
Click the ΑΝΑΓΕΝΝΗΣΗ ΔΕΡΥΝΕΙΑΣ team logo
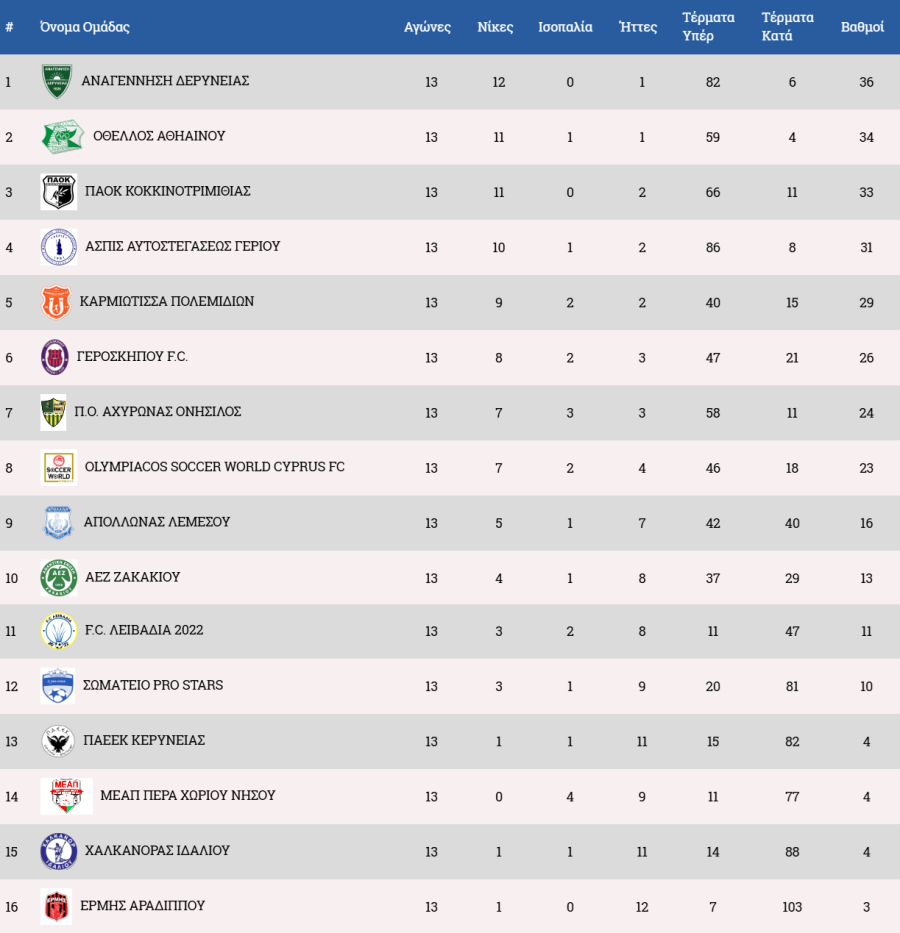(x=57, y=81)
